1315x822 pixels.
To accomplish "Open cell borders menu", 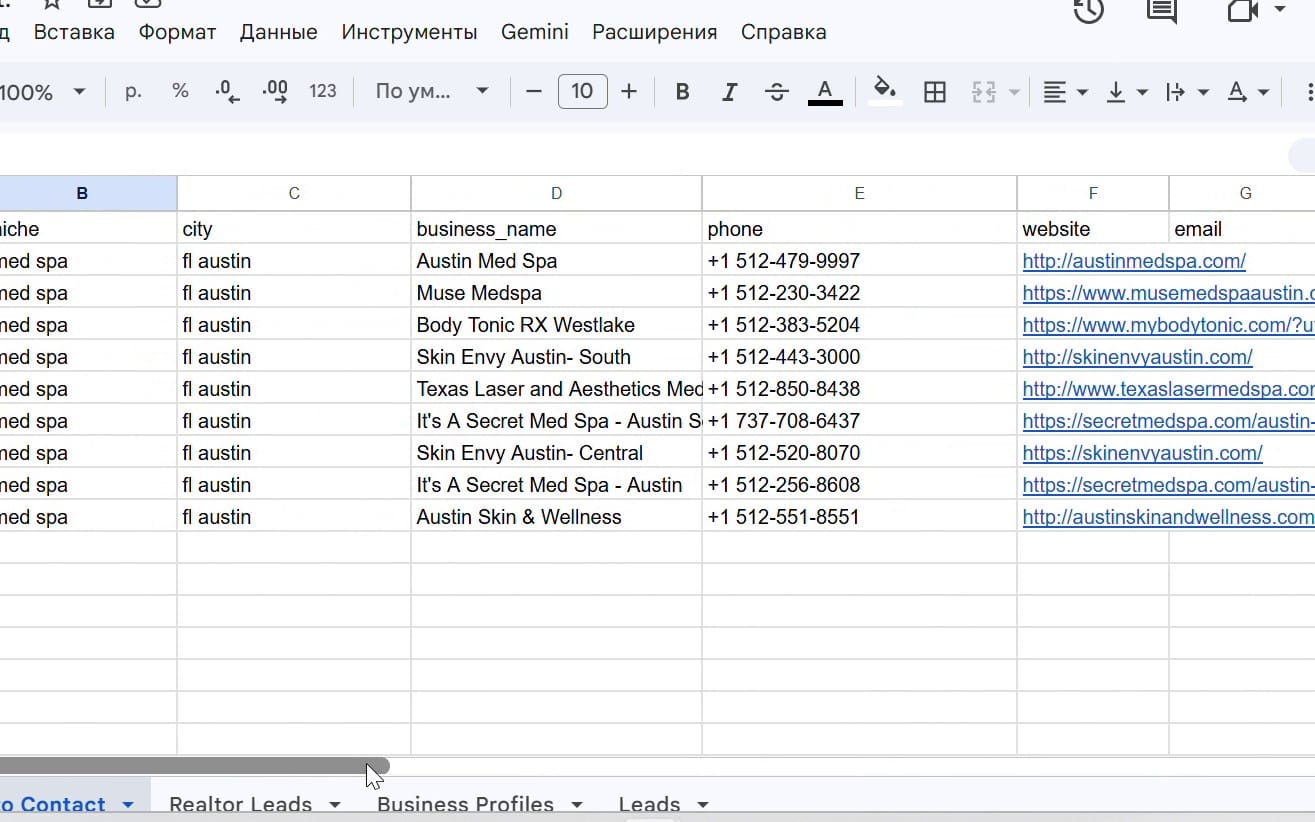I will point(935,92).
